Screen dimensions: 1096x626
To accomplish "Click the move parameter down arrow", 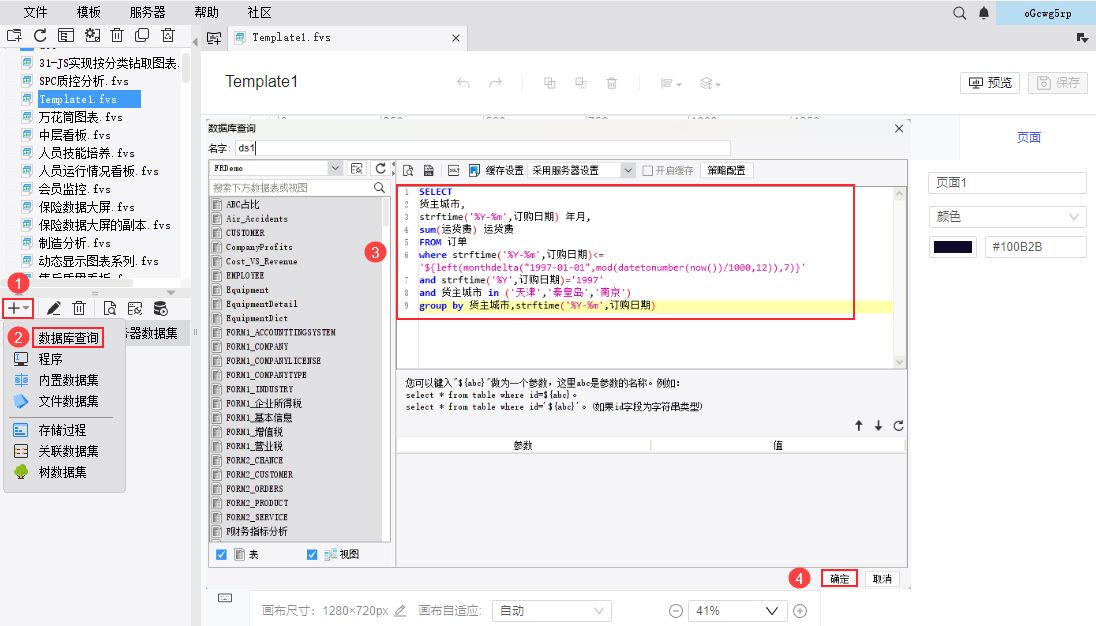I will coord(878,425).
